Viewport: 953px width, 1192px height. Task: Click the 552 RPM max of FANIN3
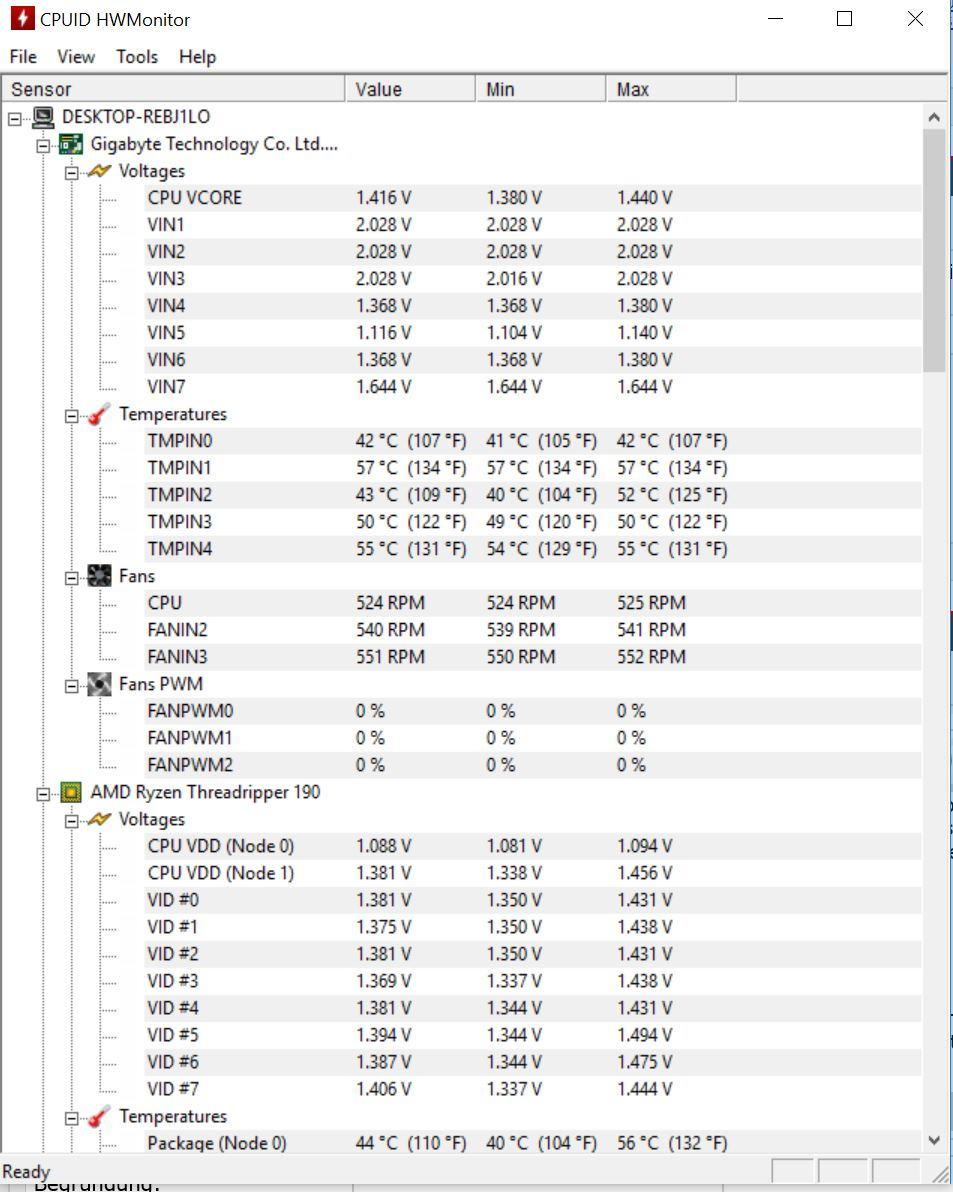click(651, 657)
